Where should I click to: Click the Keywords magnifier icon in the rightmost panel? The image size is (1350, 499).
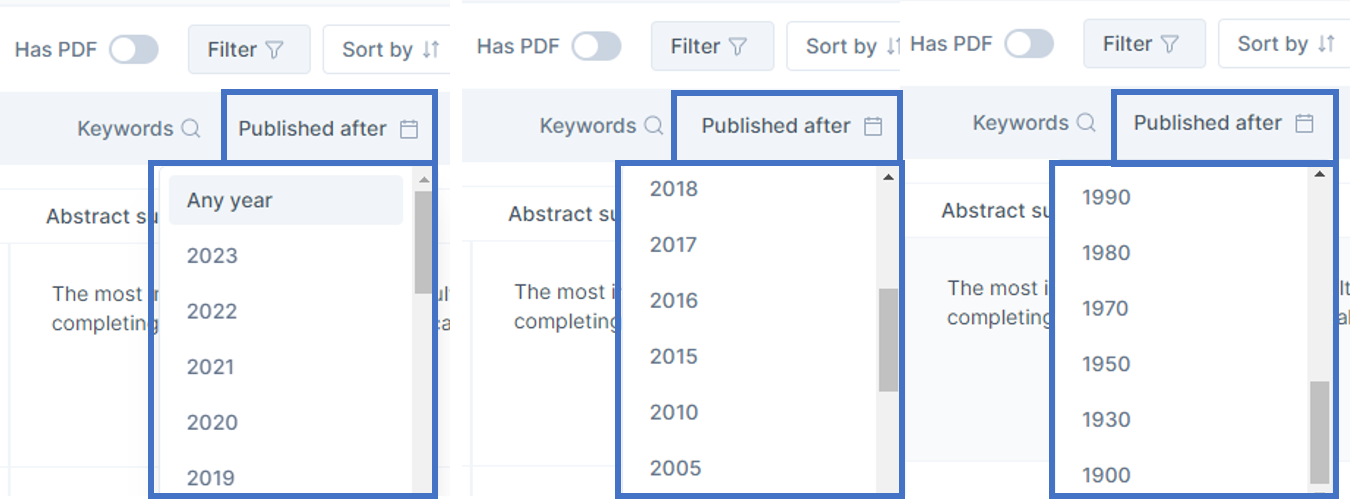[1086, 124]
